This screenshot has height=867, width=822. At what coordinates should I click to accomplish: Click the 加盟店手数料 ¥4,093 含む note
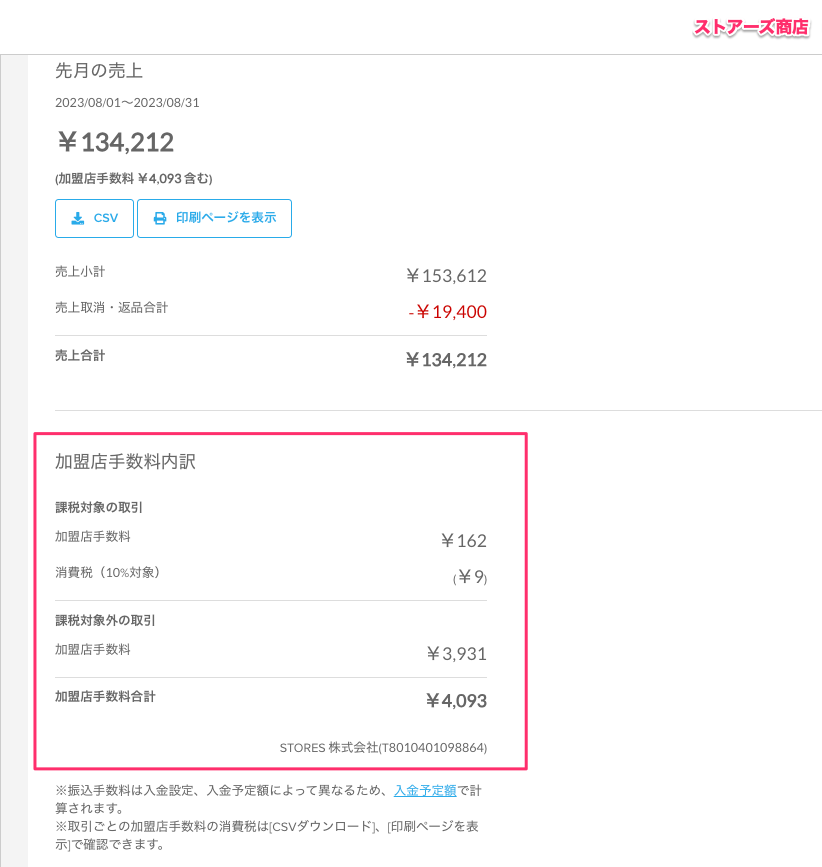tap(133, 178)
